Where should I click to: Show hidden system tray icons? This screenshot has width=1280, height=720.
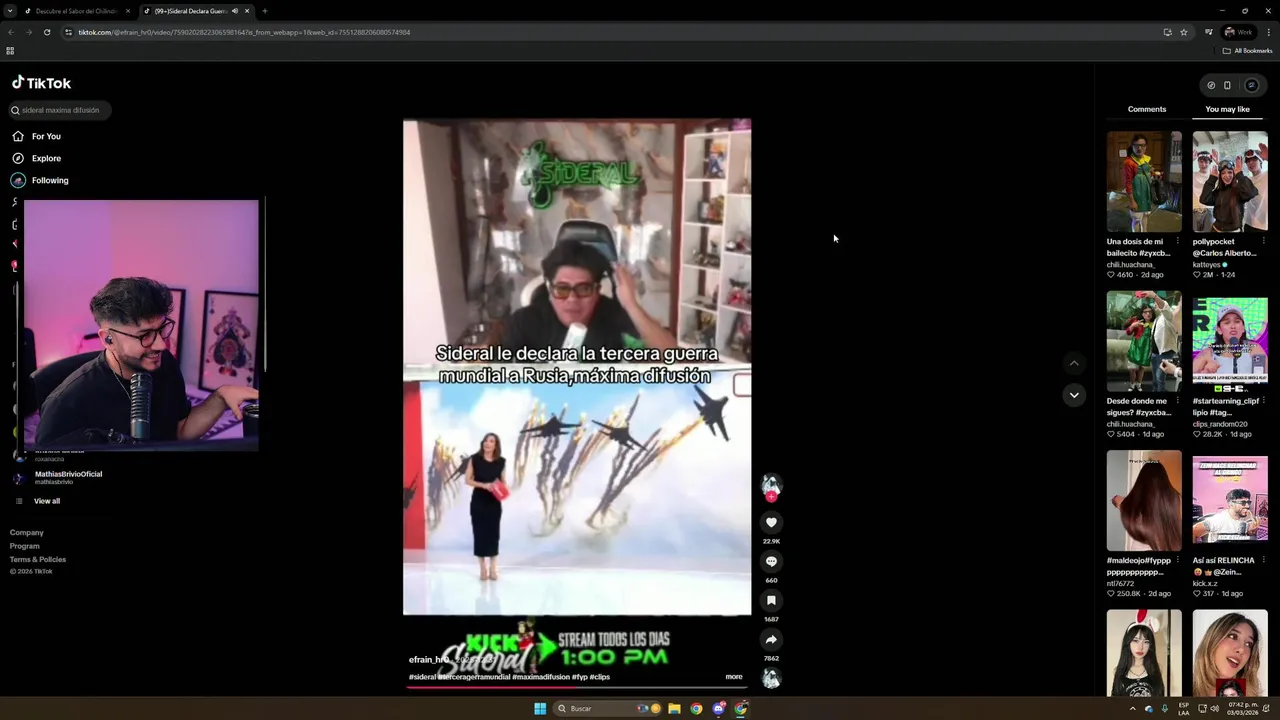click(1132, 708)
